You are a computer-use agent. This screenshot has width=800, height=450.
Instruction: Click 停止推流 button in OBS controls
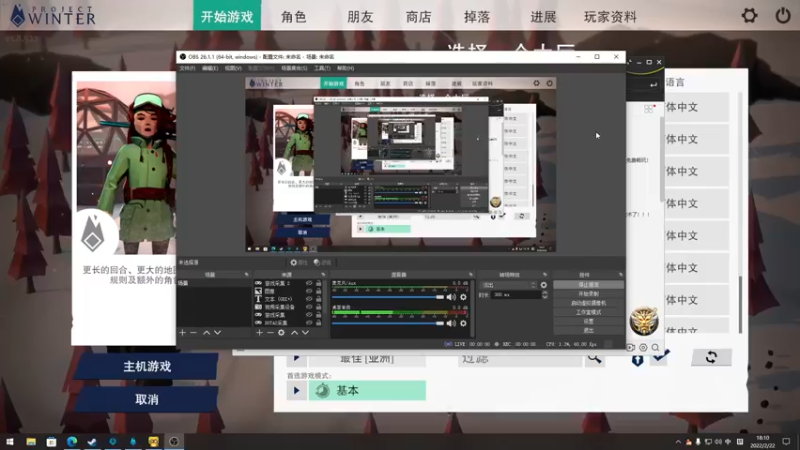click(588, 285)
